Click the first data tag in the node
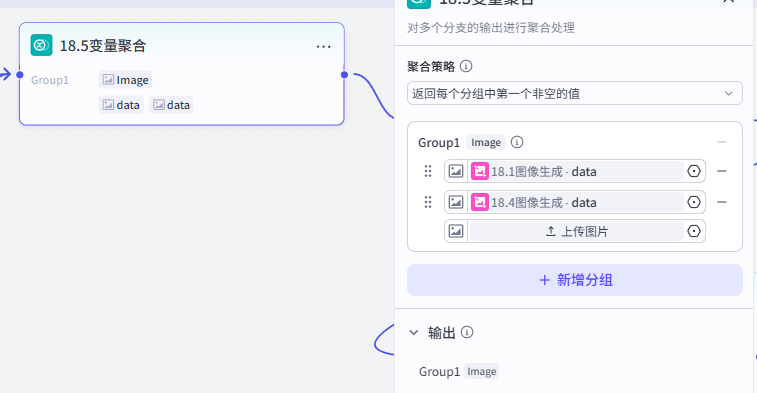This screenshot has height=393, width=757. (121, 105)
